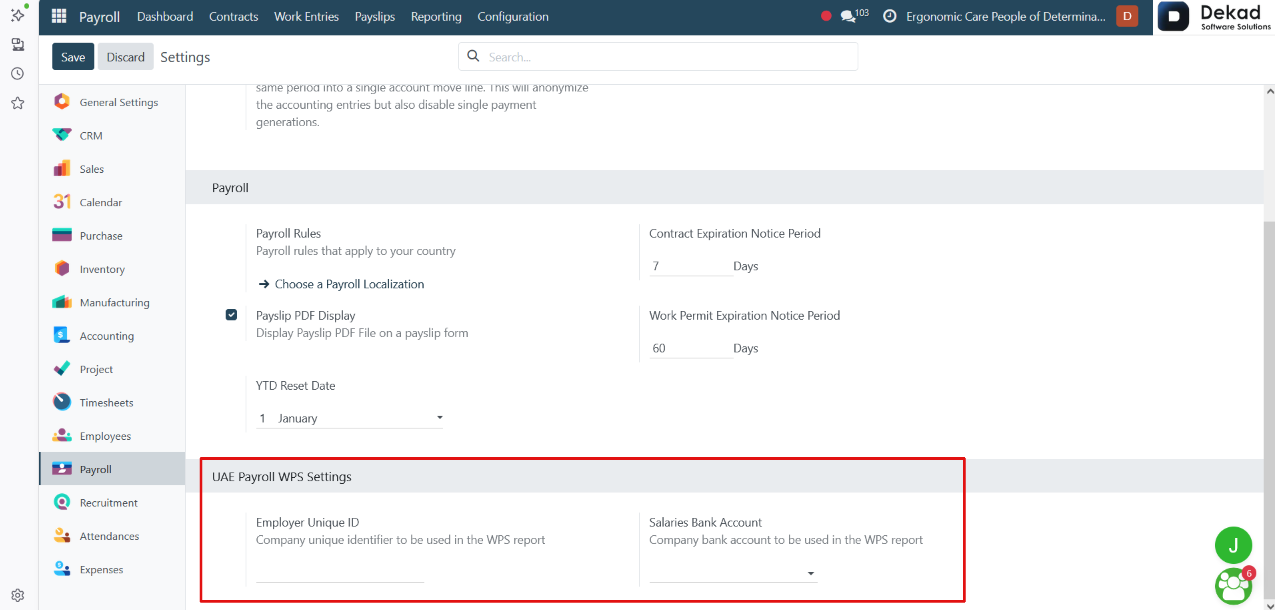Open the live chat bubble with 6 badge
Screen dimensions: 1275x610
tap(1233, 586)
